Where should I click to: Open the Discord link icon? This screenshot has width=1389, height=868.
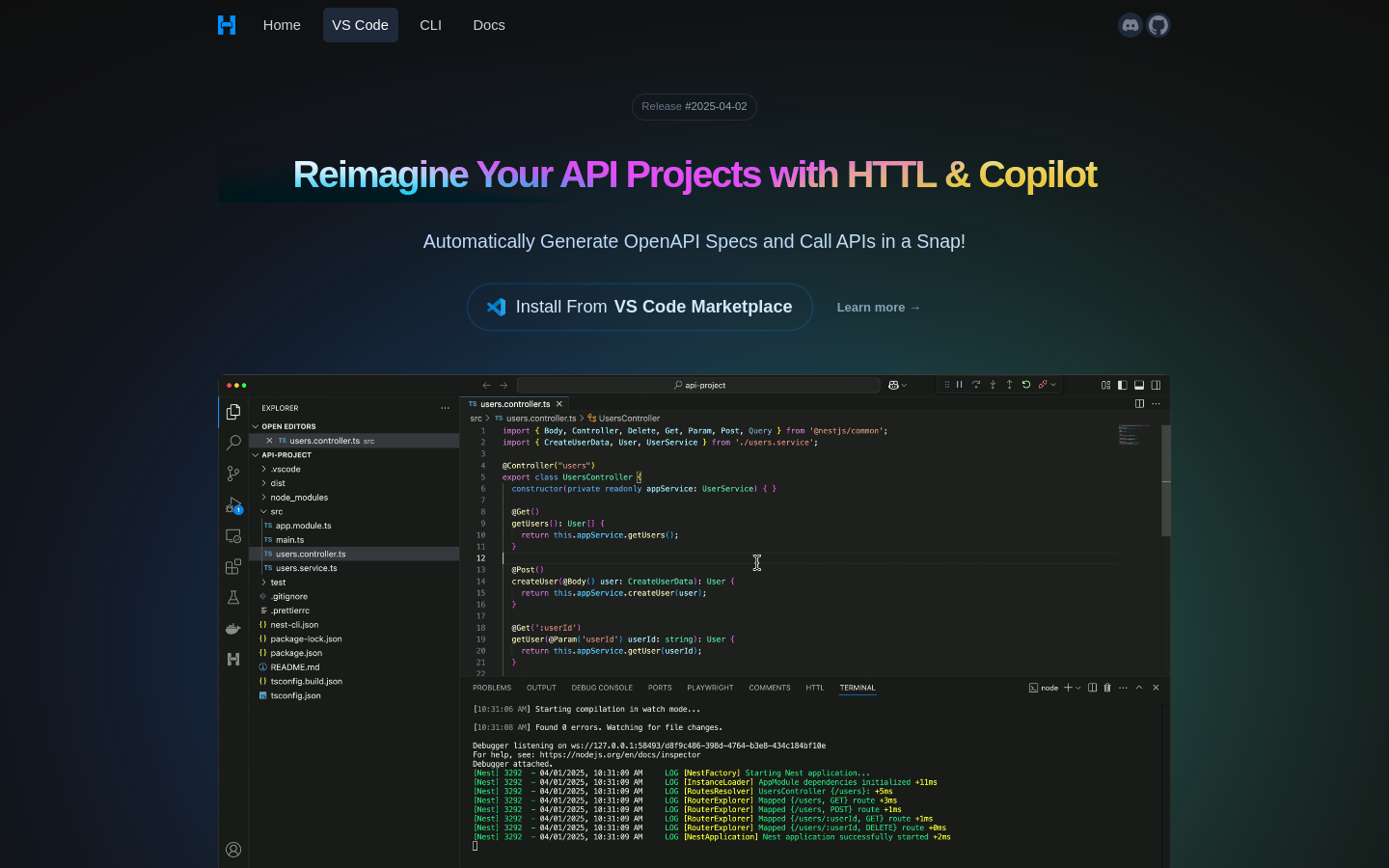[x=1130, y=25]
